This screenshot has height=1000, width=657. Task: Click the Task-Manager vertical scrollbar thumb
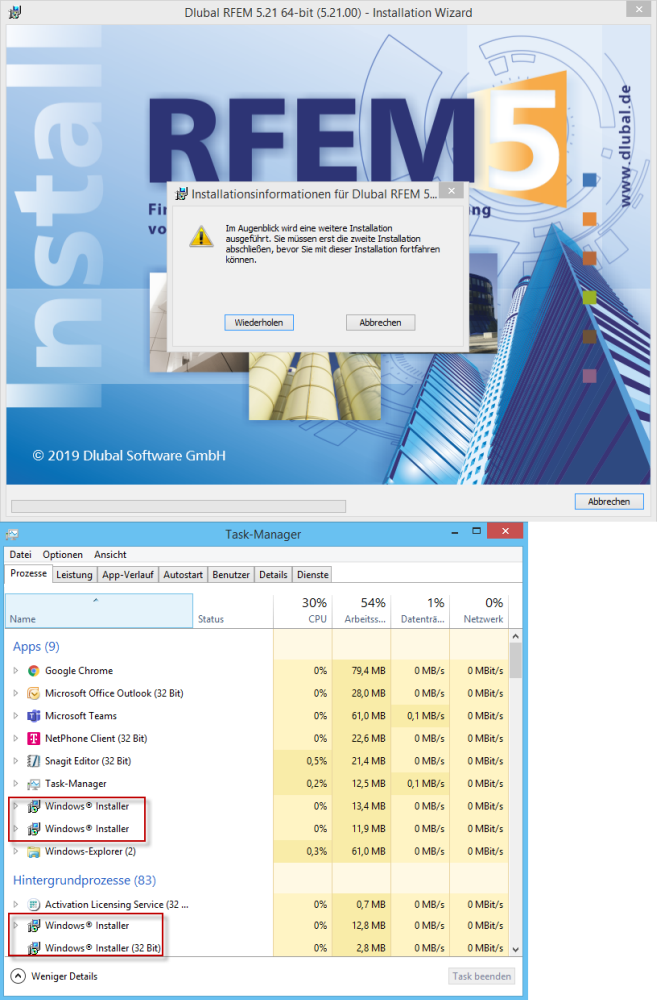(515, 660)
